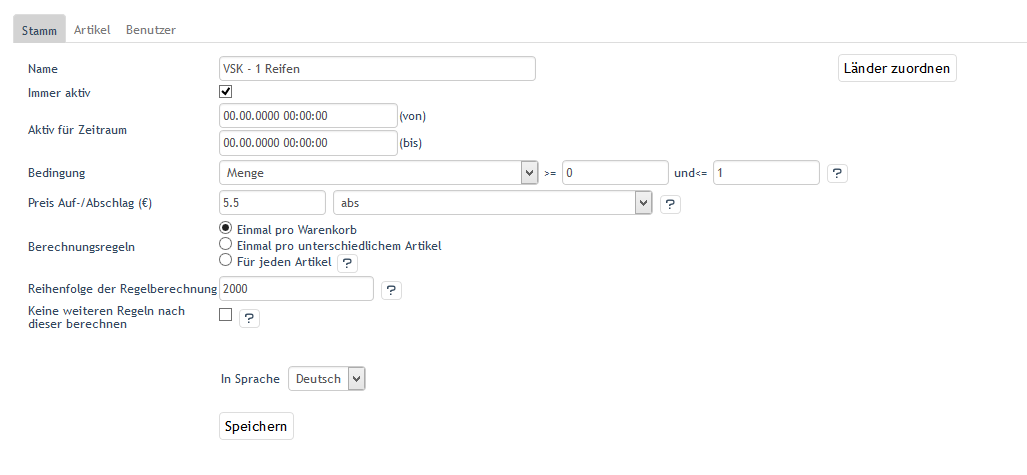
Task: Click the Speichern button
Action: pyautogui.click(x=256, y=426)
